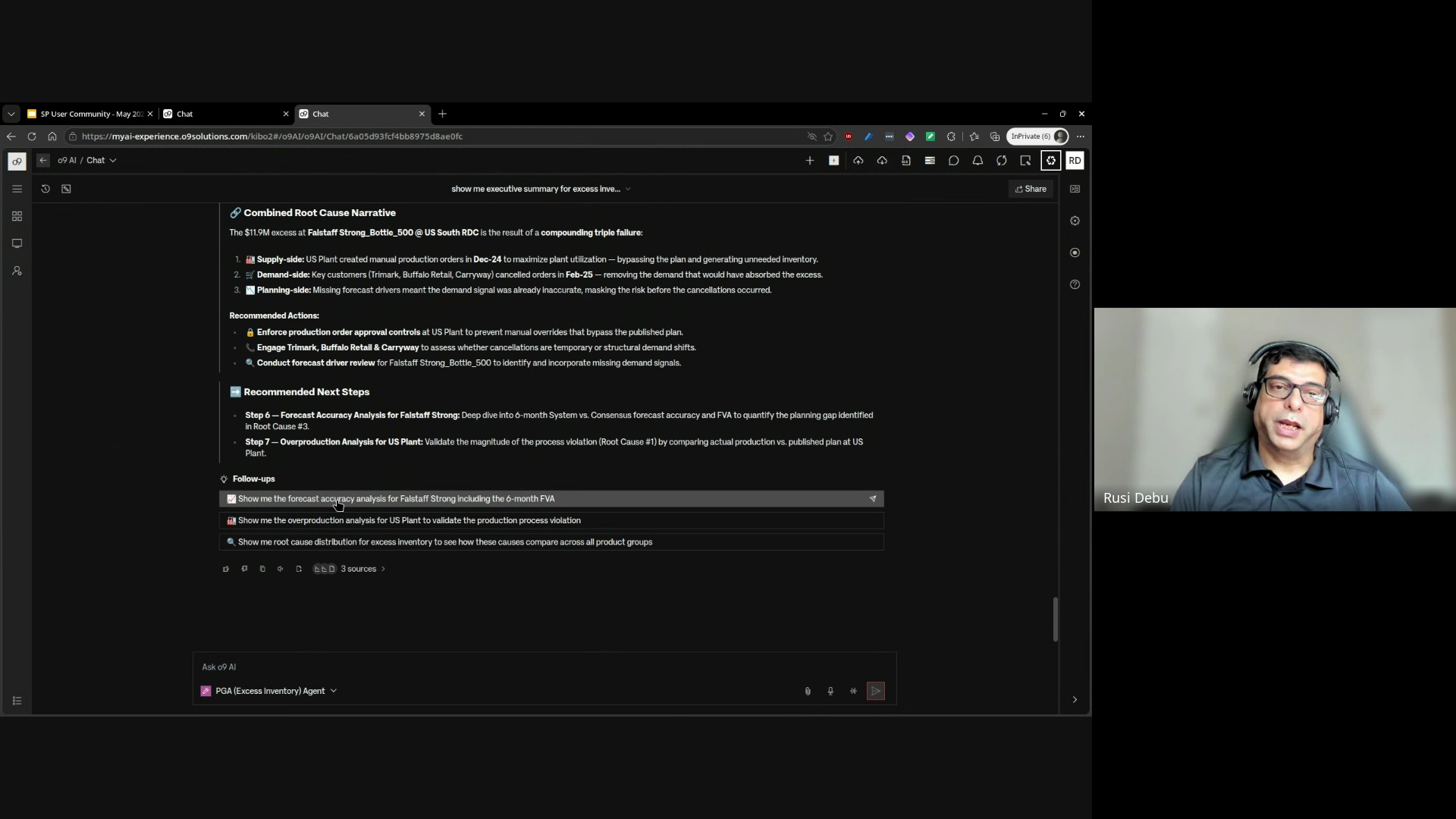The height and width of the screenshot is (819, 1456).
Task: Click the new chat compose icon
Action: pyautogui.click(x=66, y=189)
